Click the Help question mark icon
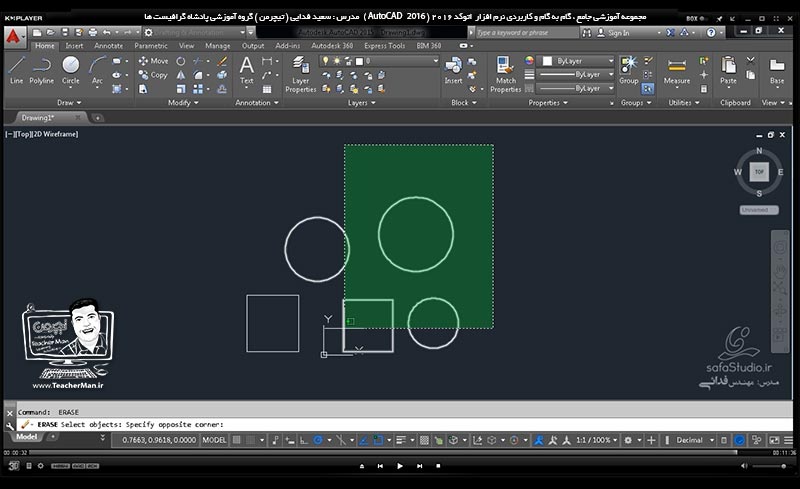 [x=711, y=32]
